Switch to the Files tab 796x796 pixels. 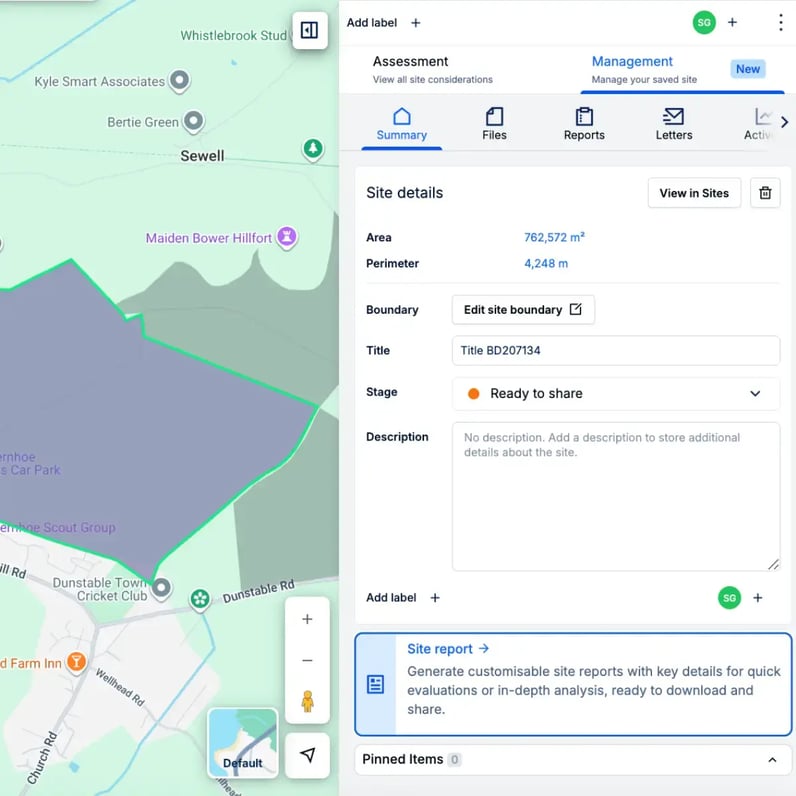click(494, 124)
